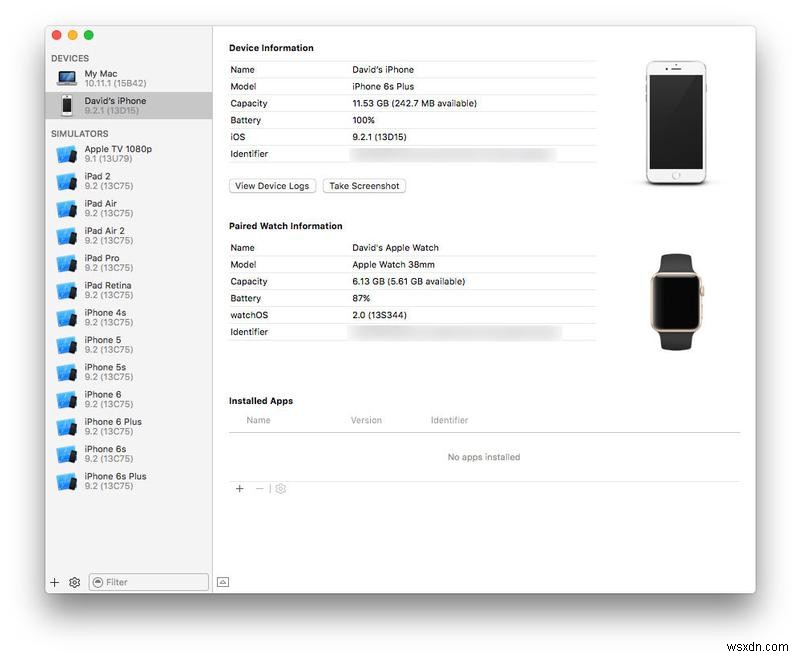
Task: Select the iPhone 4s simulator
Action: click(67, 317)
